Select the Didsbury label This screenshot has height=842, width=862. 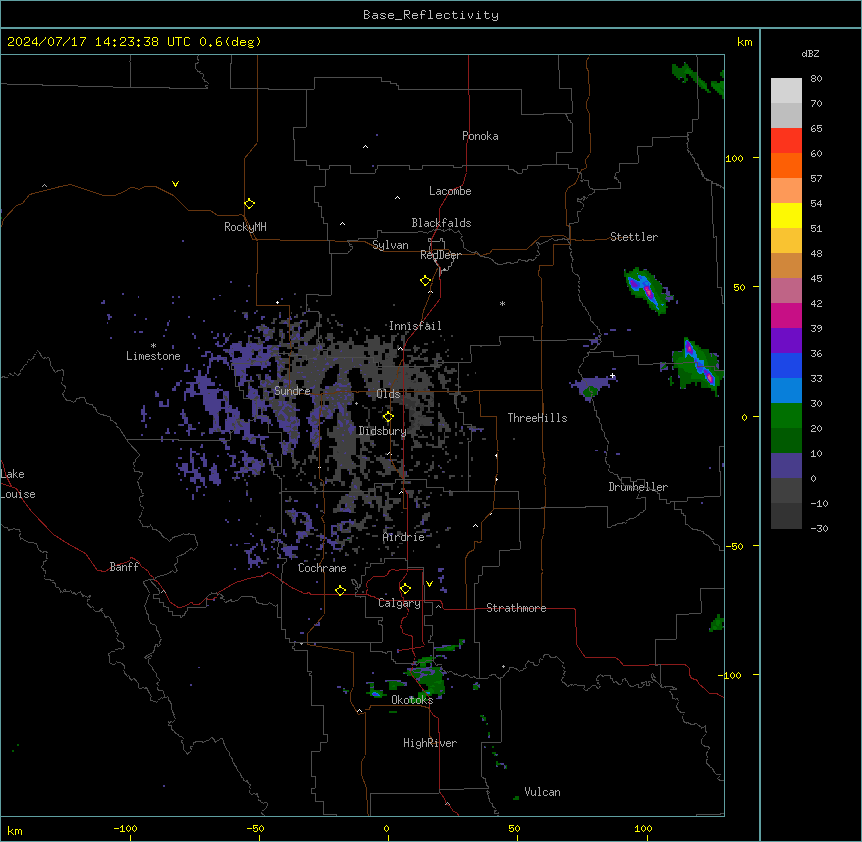[383, 431]
